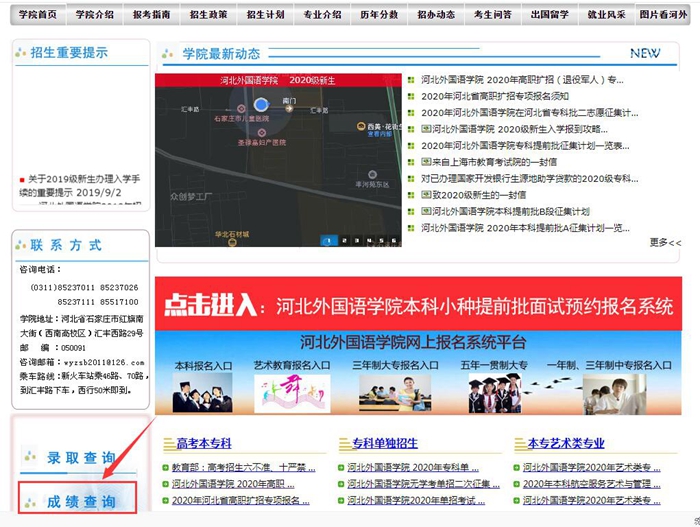
Task: Open 关于2019级新生办理入学手续 notice
Action: coord(80,186)
